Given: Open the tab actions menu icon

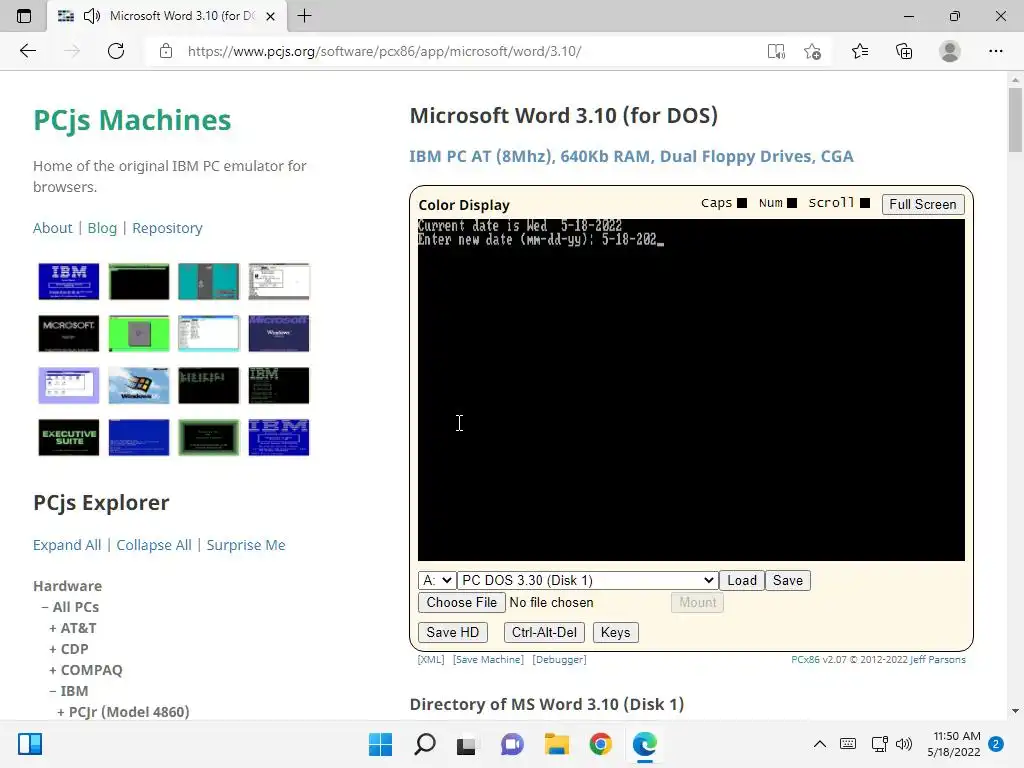Looking at the screenshot, I should [x=24, y=16].
